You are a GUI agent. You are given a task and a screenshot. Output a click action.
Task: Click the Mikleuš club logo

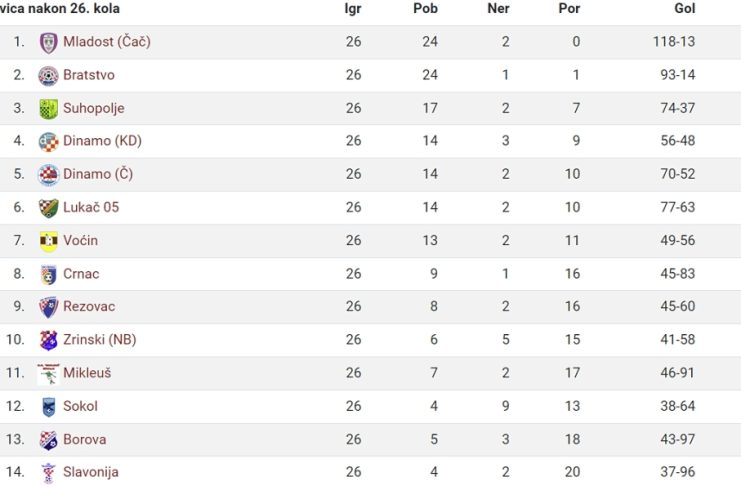48,374
